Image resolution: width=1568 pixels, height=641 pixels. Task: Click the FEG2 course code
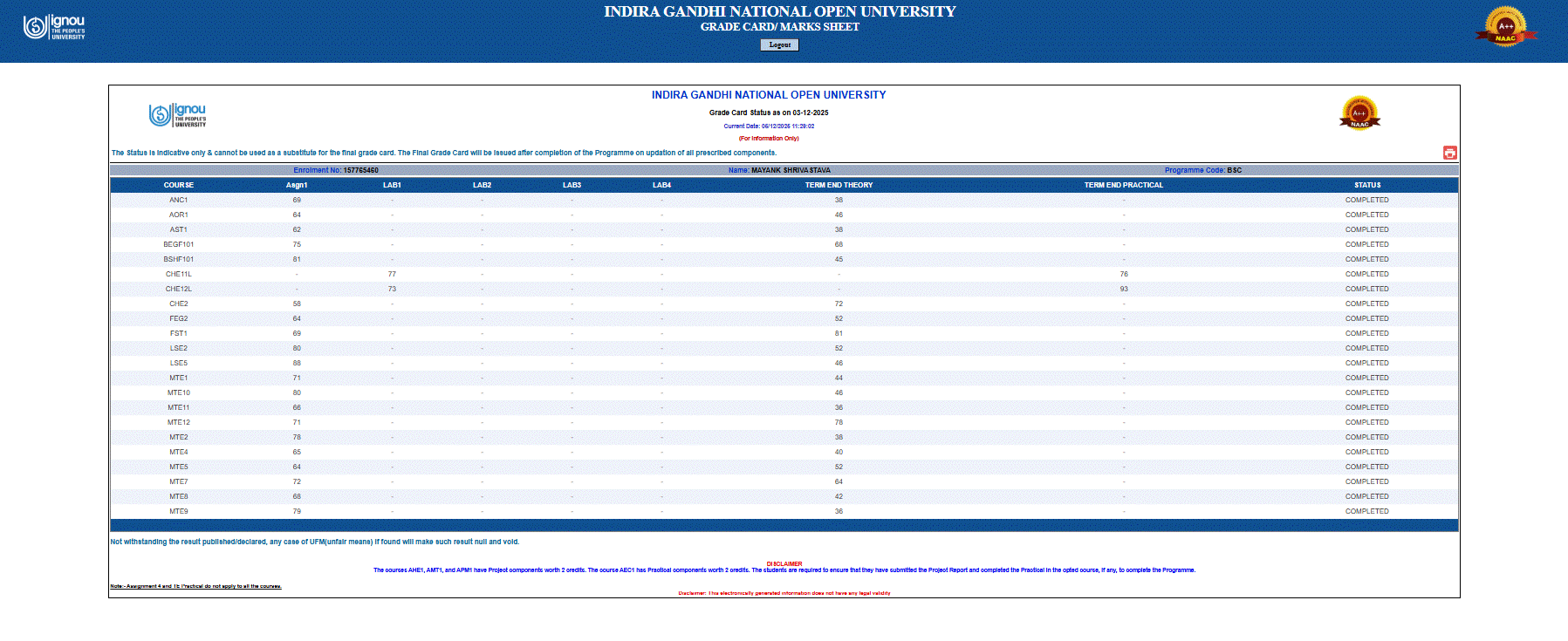(x=179, y=318)
